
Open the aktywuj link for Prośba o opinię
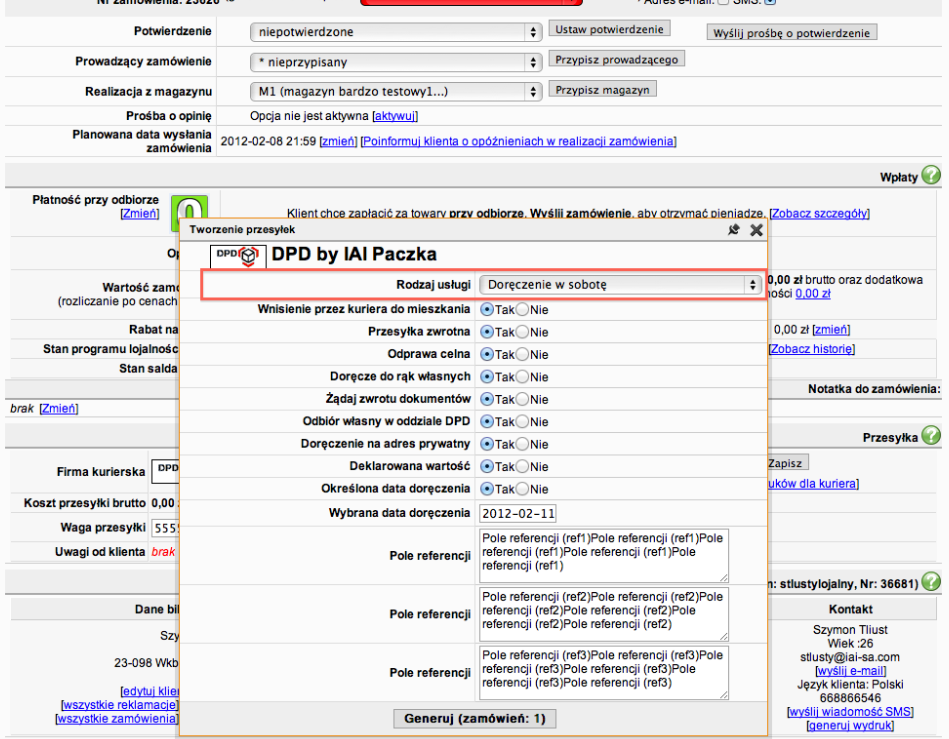point(394,116)
